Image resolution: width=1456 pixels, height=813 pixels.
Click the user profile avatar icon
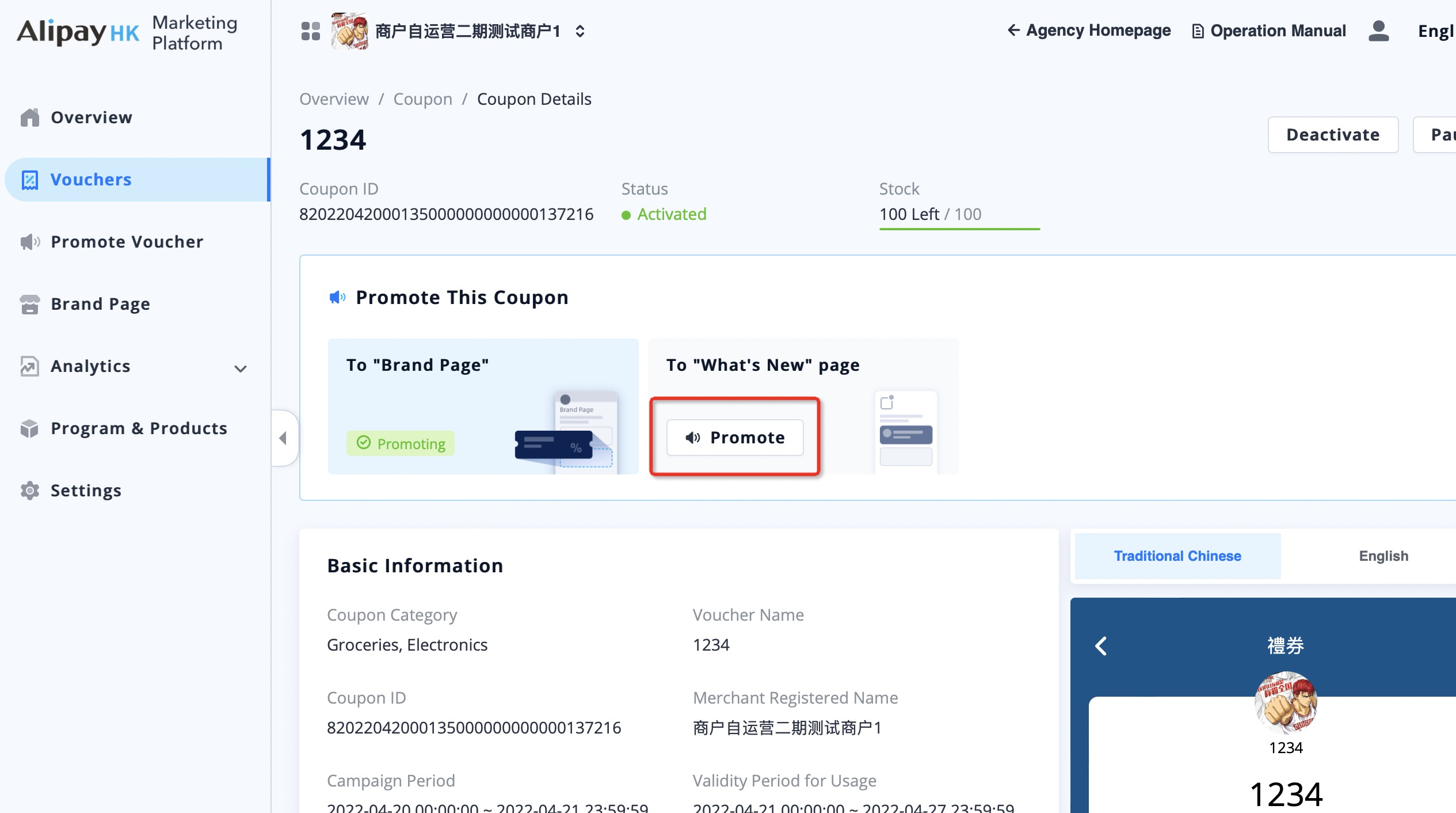click(1378, 31)
